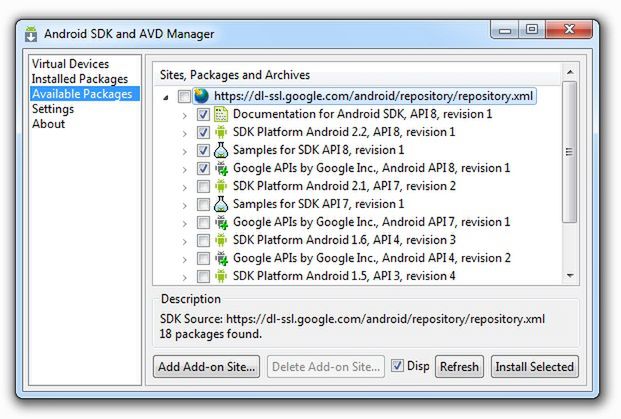Toggle the Disp updates checkbox
621x419 pixels.
click(x=397, y=366)
